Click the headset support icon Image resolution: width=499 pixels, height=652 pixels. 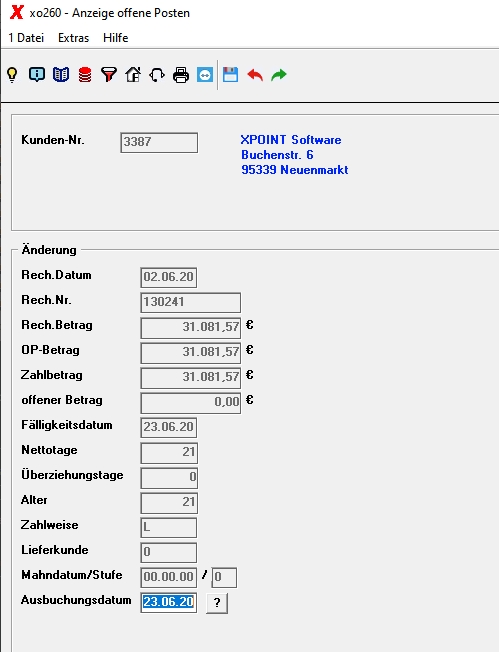(157, 75)
